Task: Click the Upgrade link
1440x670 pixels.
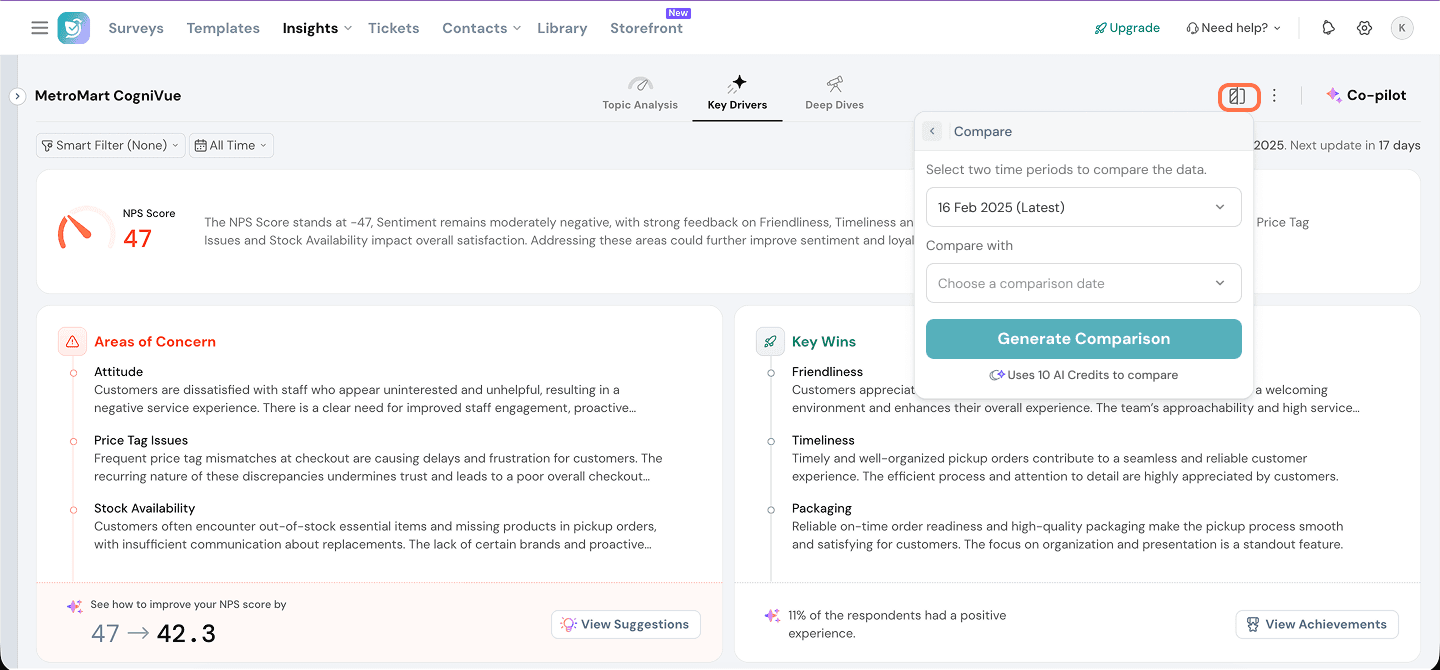Action: click(x=1127, y=28)
